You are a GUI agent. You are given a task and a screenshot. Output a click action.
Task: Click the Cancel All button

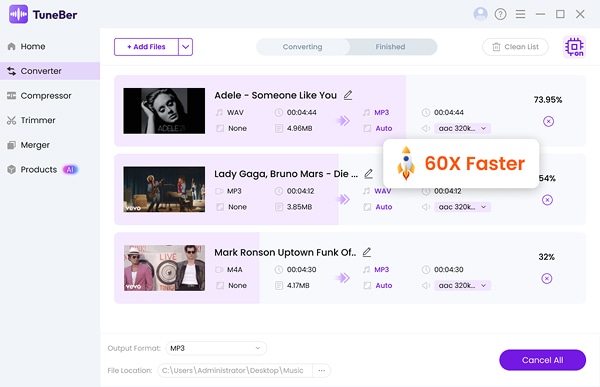tap(542, 360)
